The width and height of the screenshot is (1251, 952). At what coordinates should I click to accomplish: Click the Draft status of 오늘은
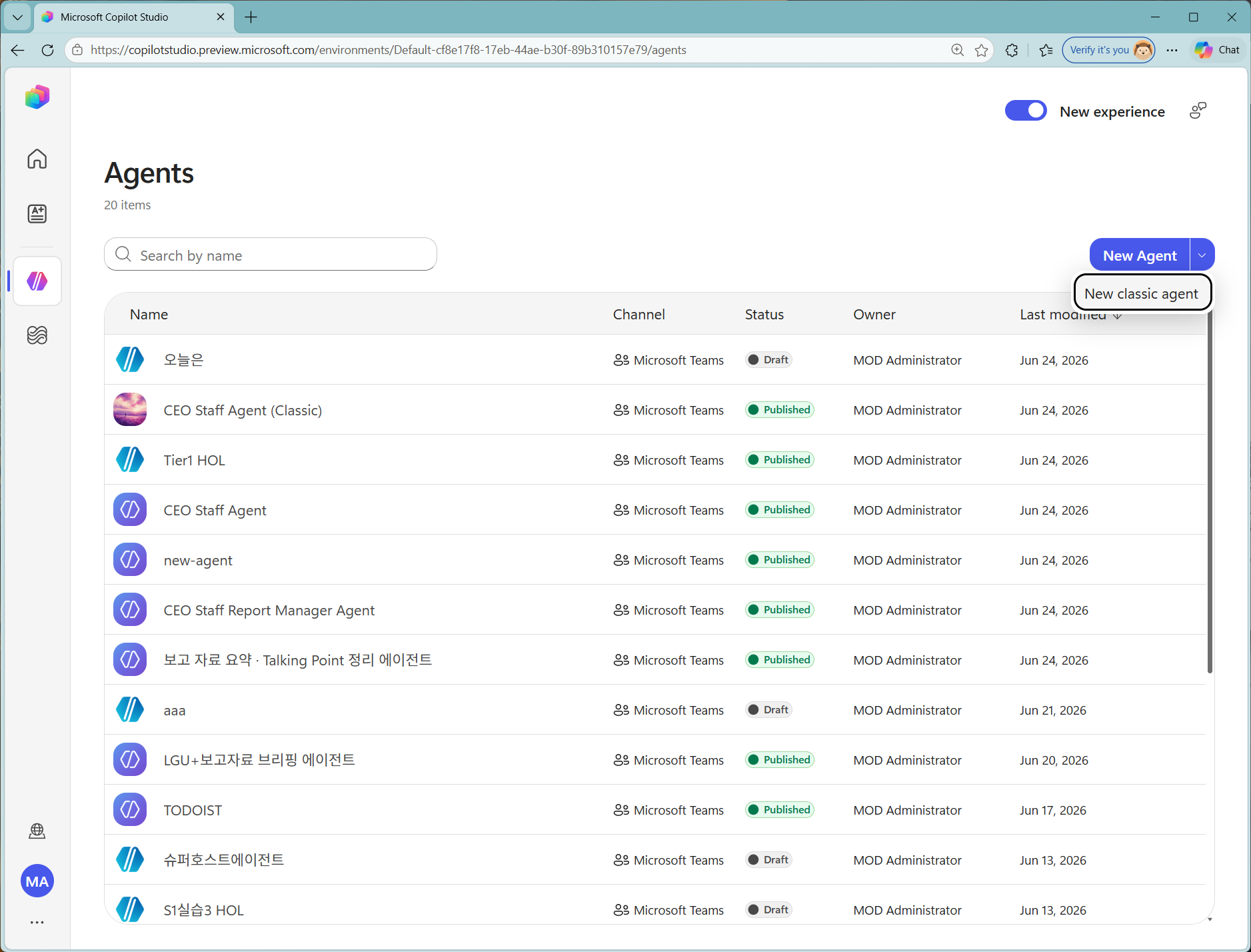click(768, 360)
